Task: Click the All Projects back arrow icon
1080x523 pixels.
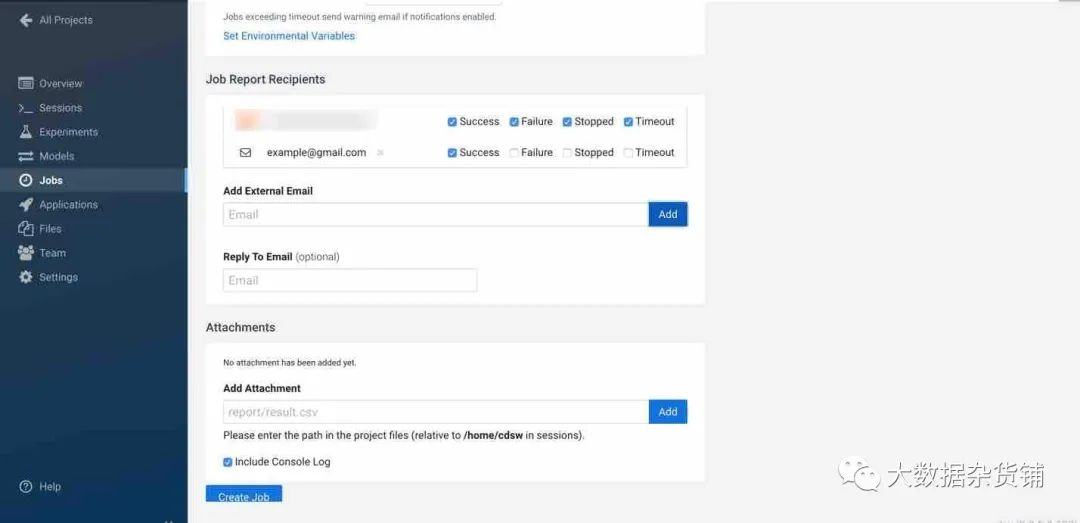Action: 25,20
